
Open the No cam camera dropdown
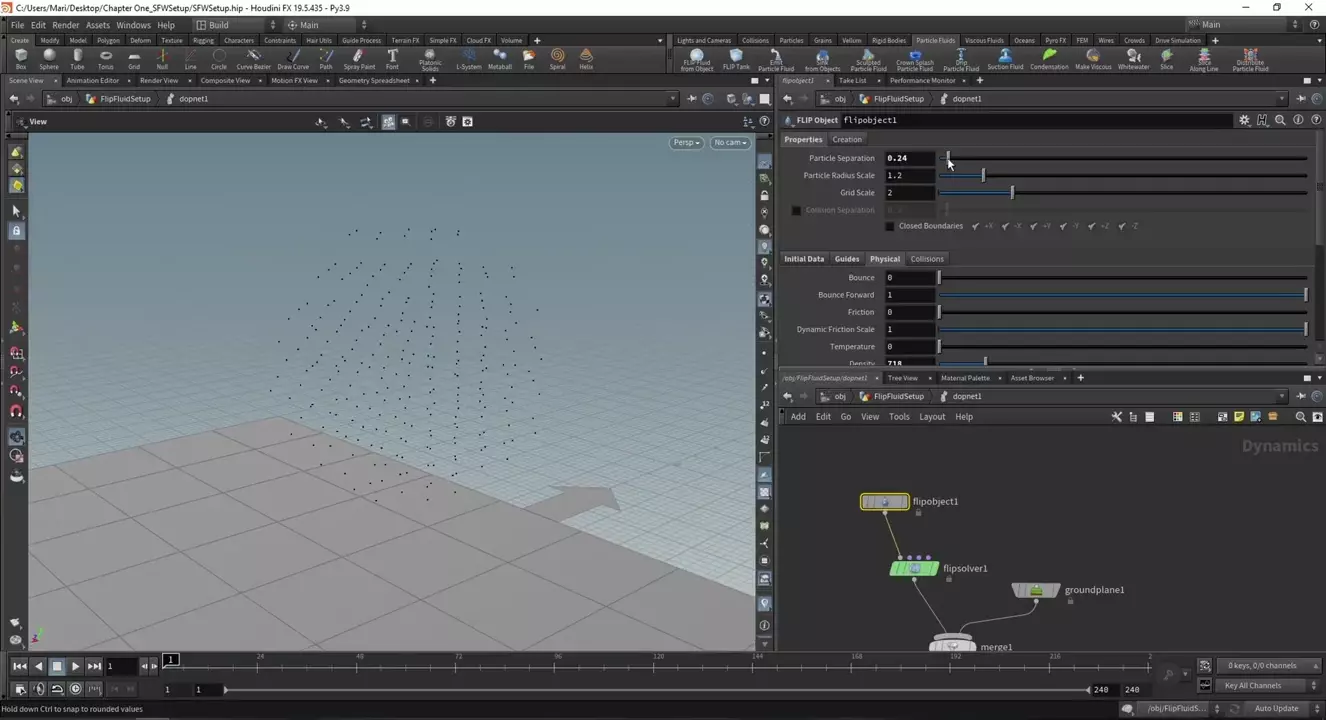[730, 143]
